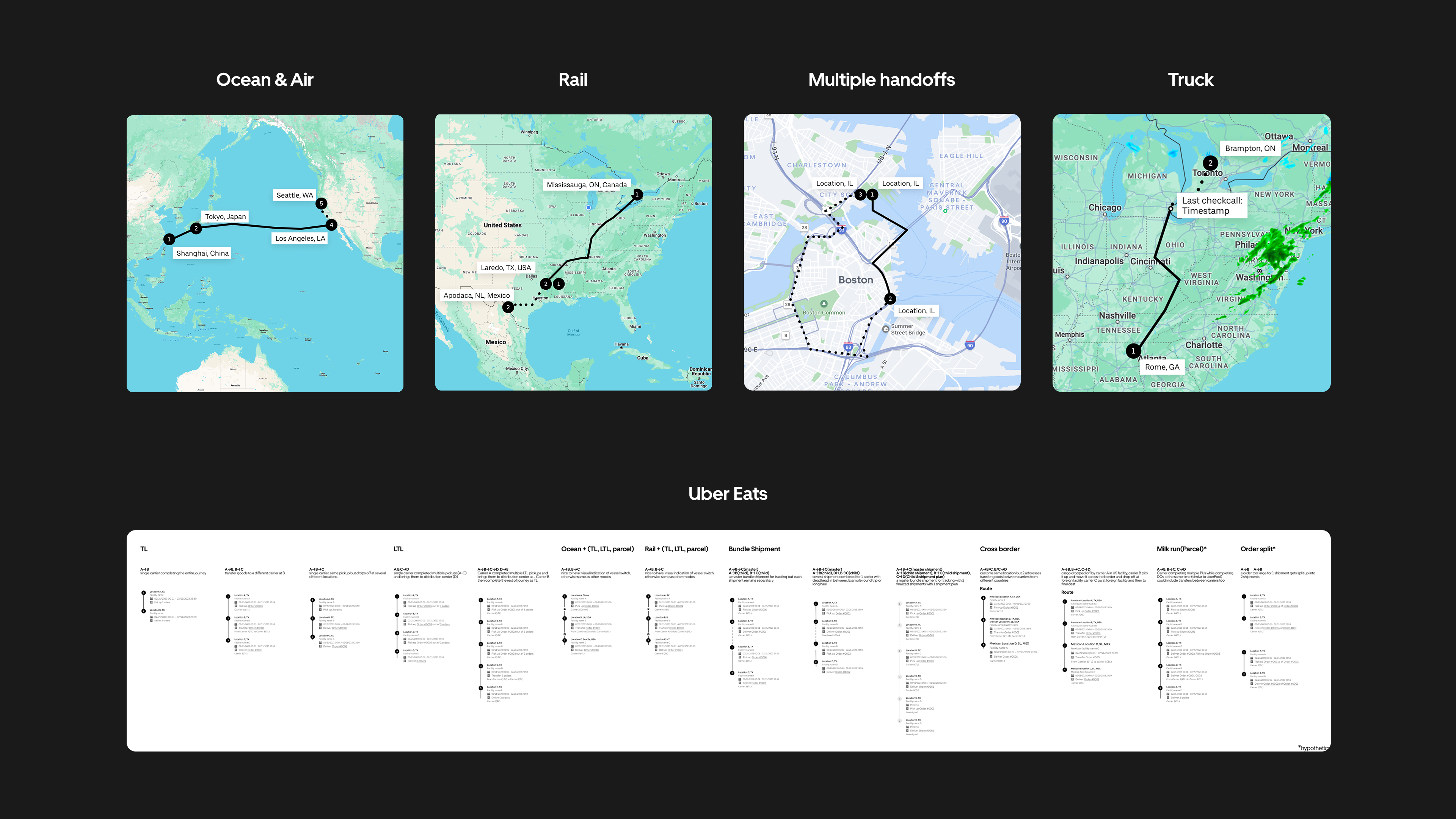Select marker 1 at Mississauga on Rail map

(x=637, y=195)
